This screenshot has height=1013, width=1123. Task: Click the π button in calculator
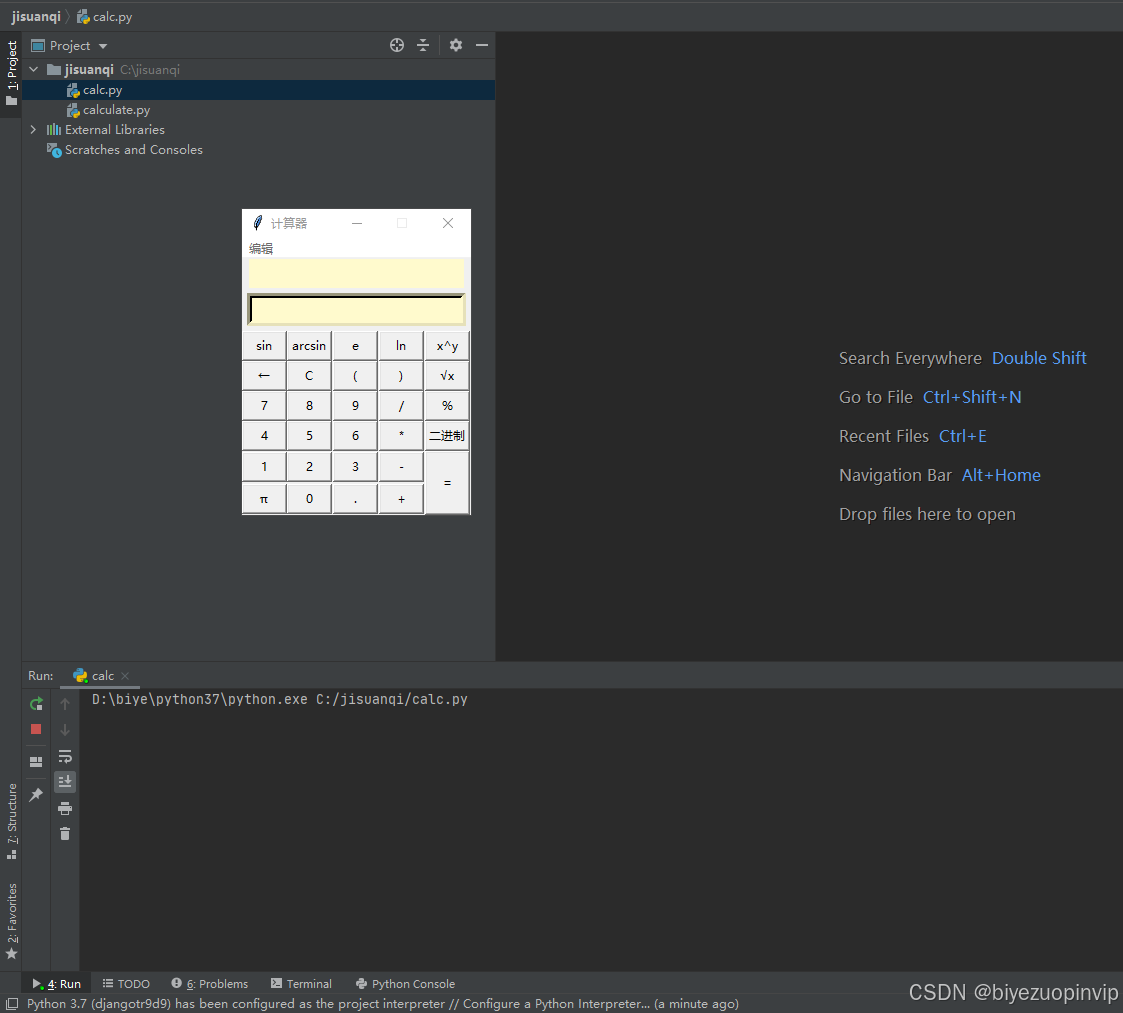pyautogui.click(x=264, y=499)
